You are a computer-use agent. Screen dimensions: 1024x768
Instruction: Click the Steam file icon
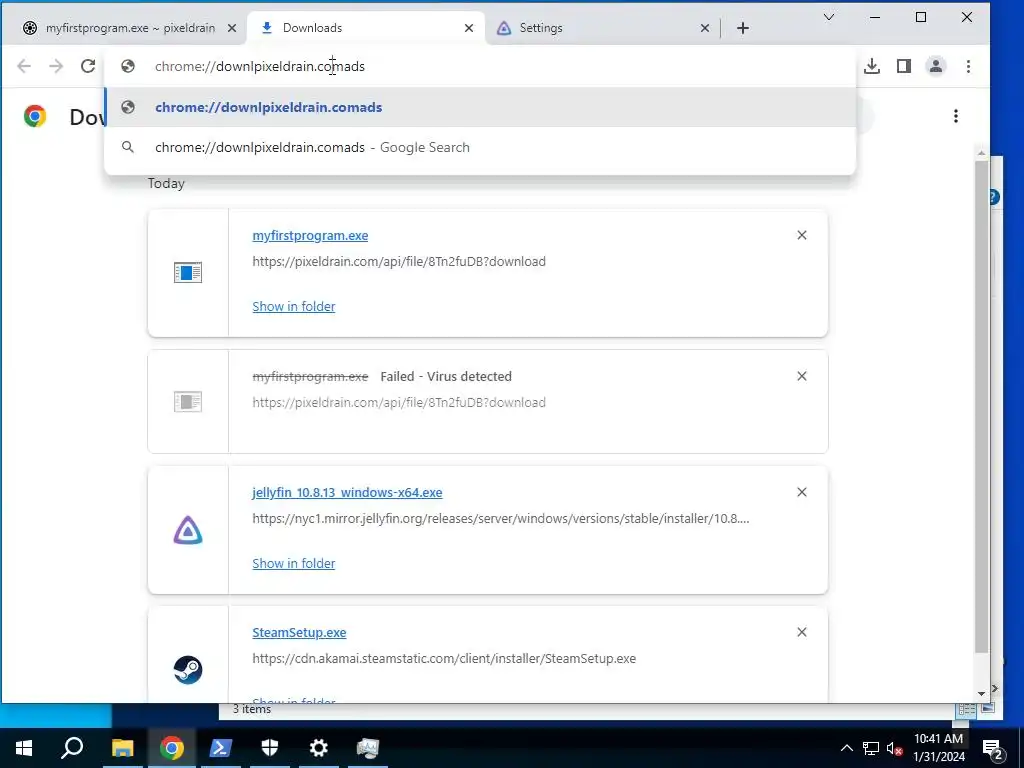pyautogui.click(x=188, y=670)
